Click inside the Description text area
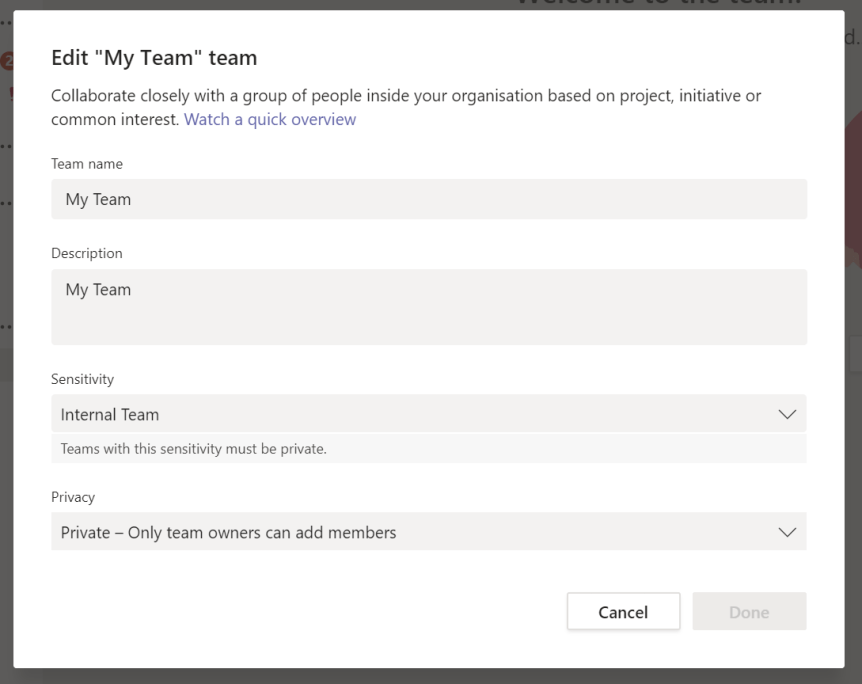Image resolution: width=862 pixels, height=684 pixels. 428,307
